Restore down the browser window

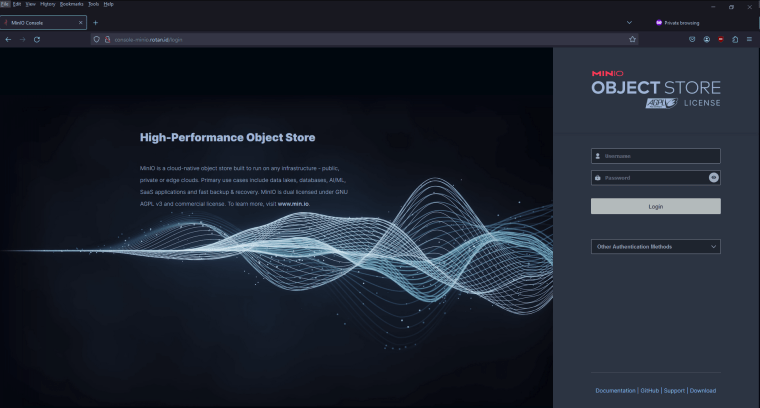pyautogui.click(x=731, y=7)
